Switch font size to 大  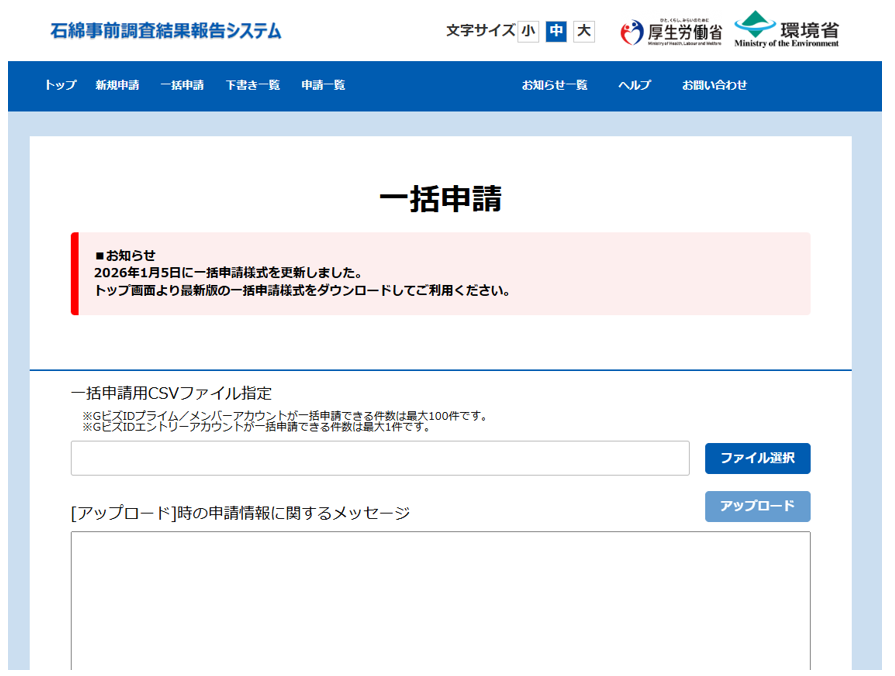pyautogui.click(x=584, y=31)
